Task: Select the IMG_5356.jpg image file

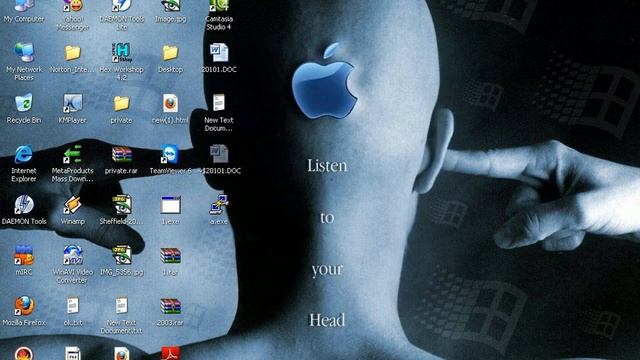Action: click(x=122, y=255)
